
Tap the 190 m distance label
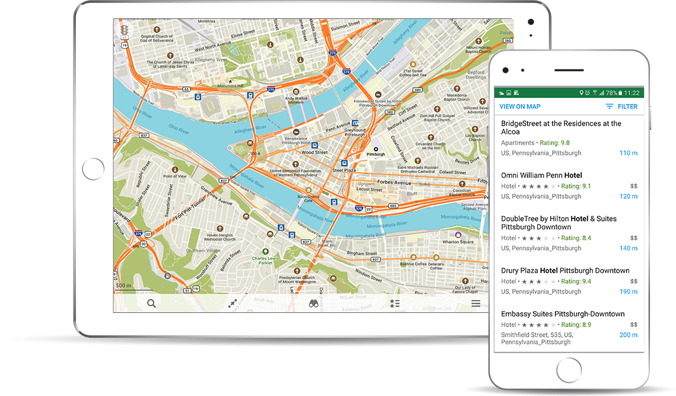629,292
